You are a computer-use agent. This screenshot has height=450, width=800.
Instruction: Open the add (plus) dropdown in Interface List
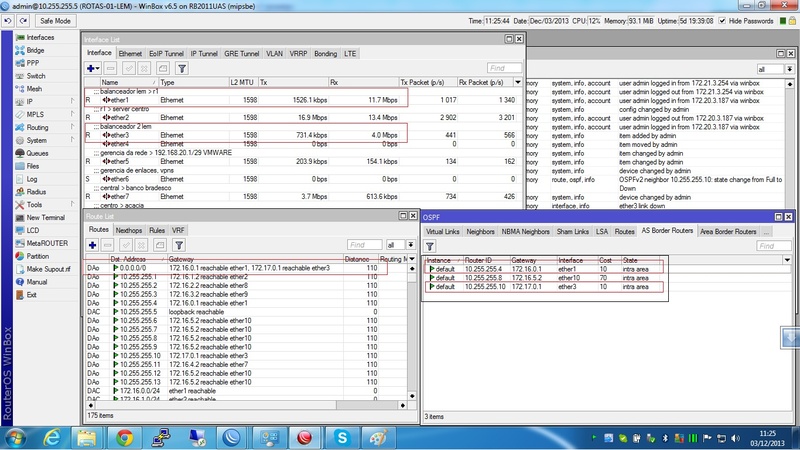(95, 68)
